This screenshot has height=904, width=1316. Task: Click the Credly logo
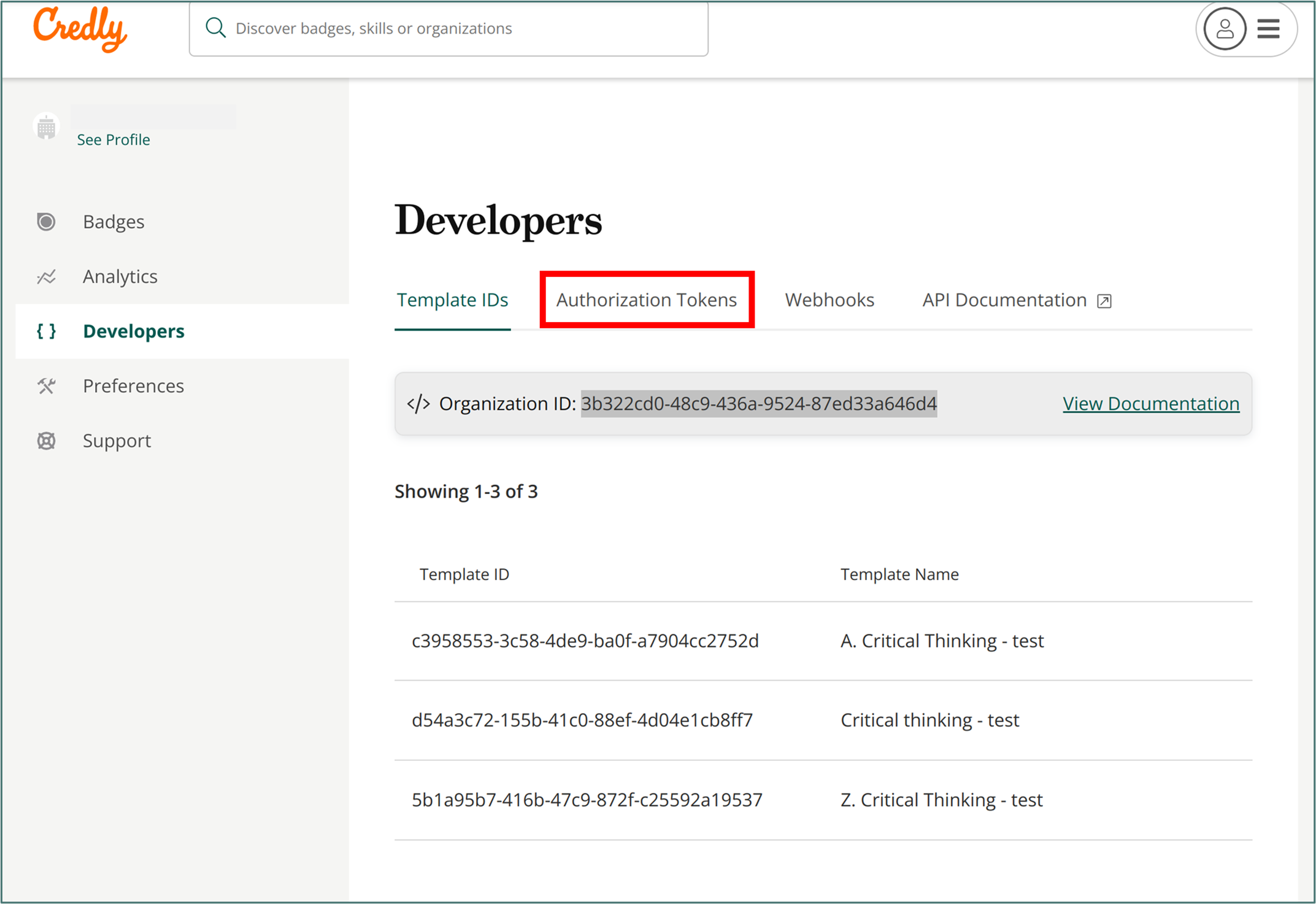[x=80, y=29]
